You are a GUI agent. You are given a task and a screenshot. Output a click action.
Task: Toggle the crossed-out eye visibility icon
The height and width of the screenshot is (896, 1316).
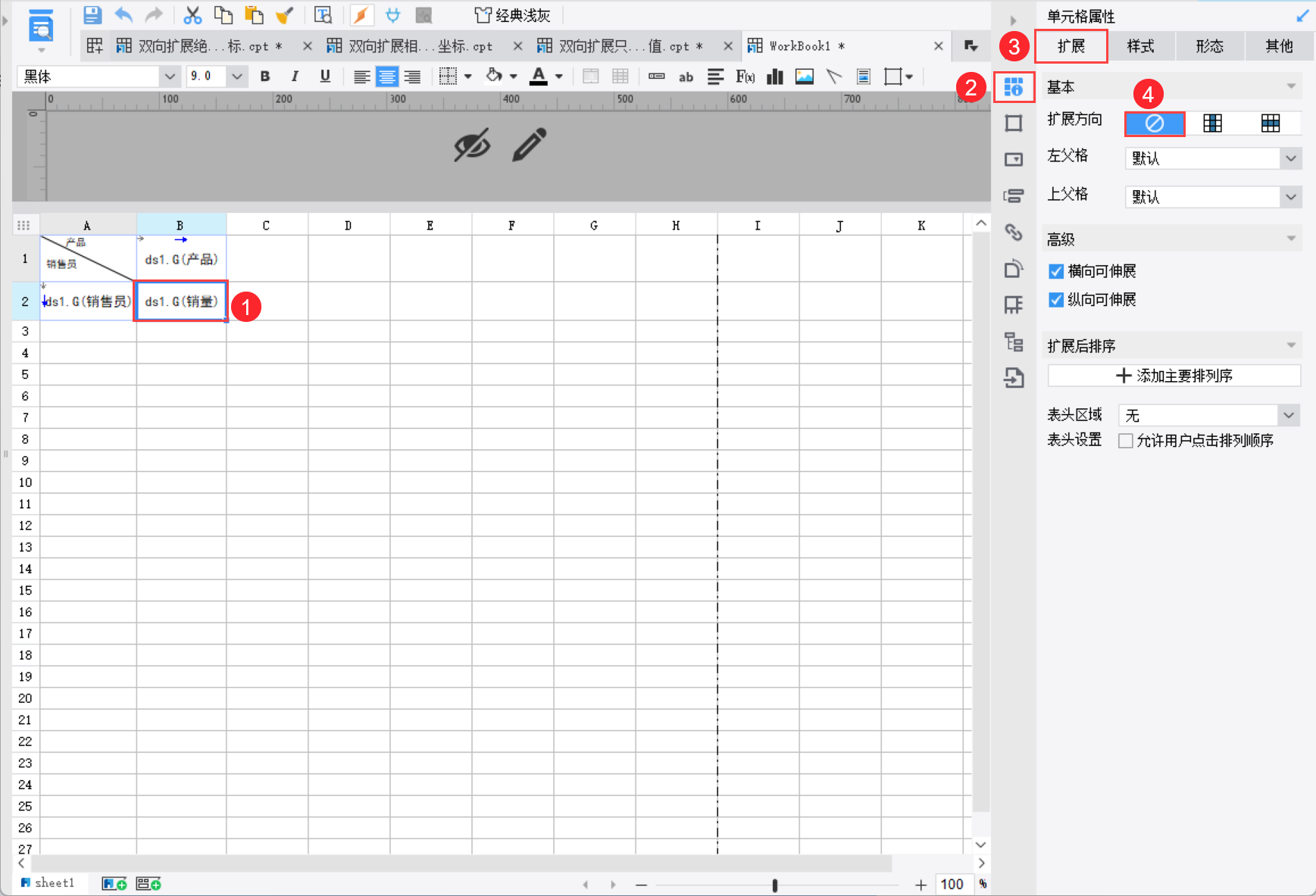[472, 145]
